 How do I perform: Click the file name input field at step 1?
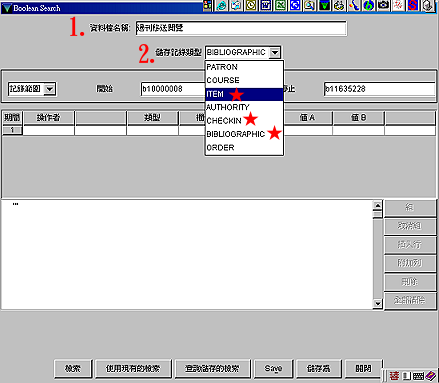click(x=241, y=28)
